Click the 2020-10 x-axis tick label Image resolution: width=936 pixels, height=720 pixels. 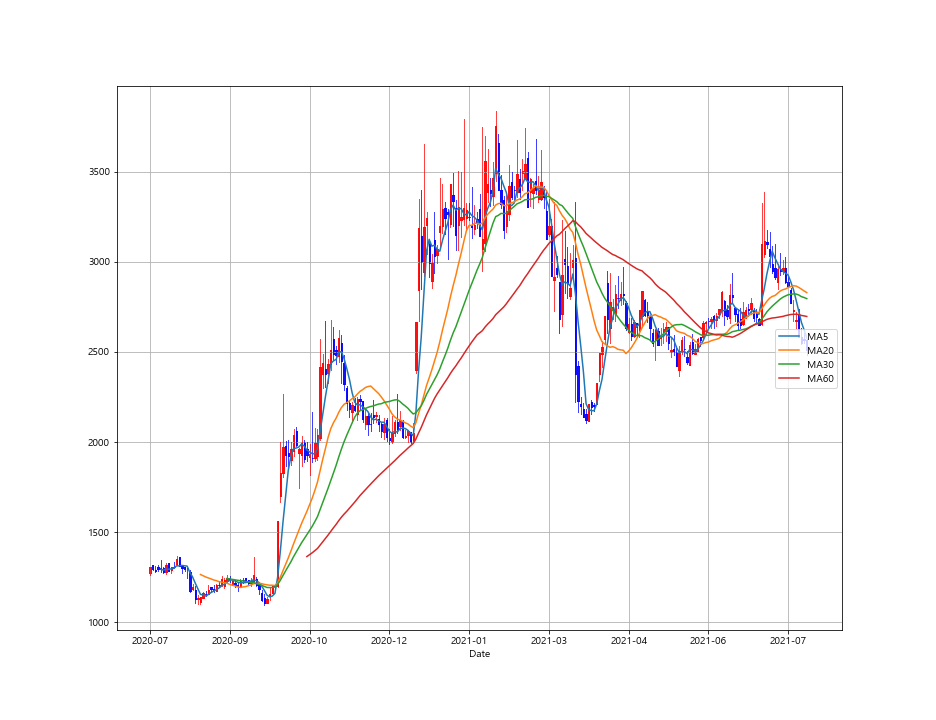[309, 641]
